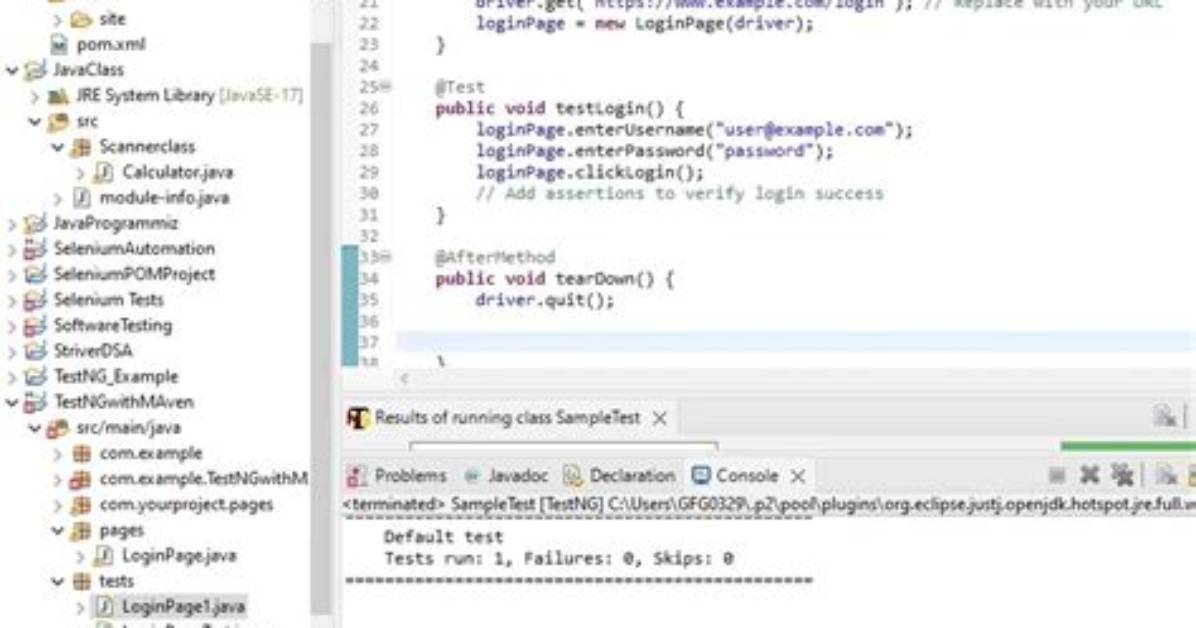Click the LoginPage.java file icon
Viewport: 1196px width, 628px height.
point(104,556)
